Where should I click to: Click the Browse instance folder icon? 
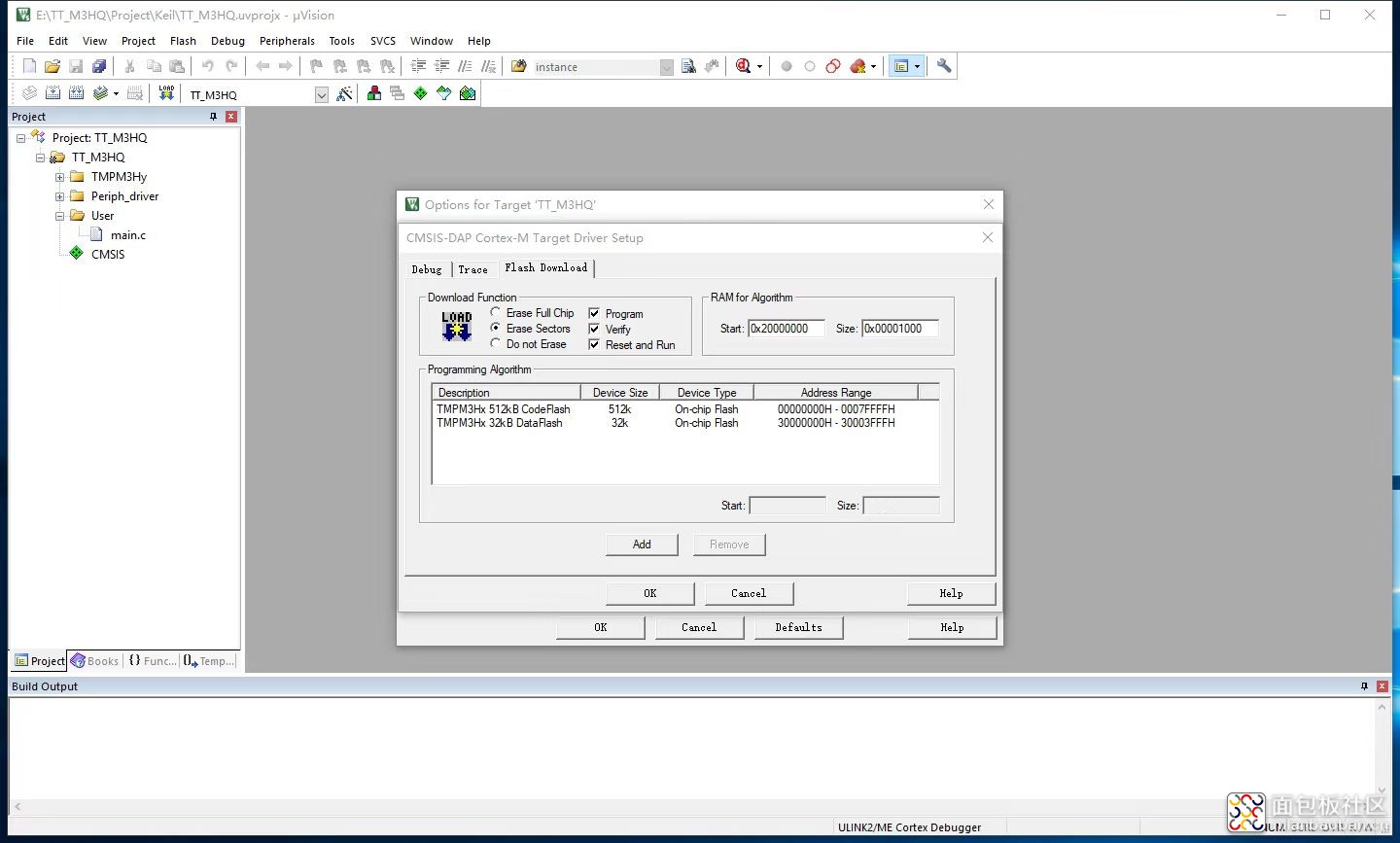[x=519, y=66]
